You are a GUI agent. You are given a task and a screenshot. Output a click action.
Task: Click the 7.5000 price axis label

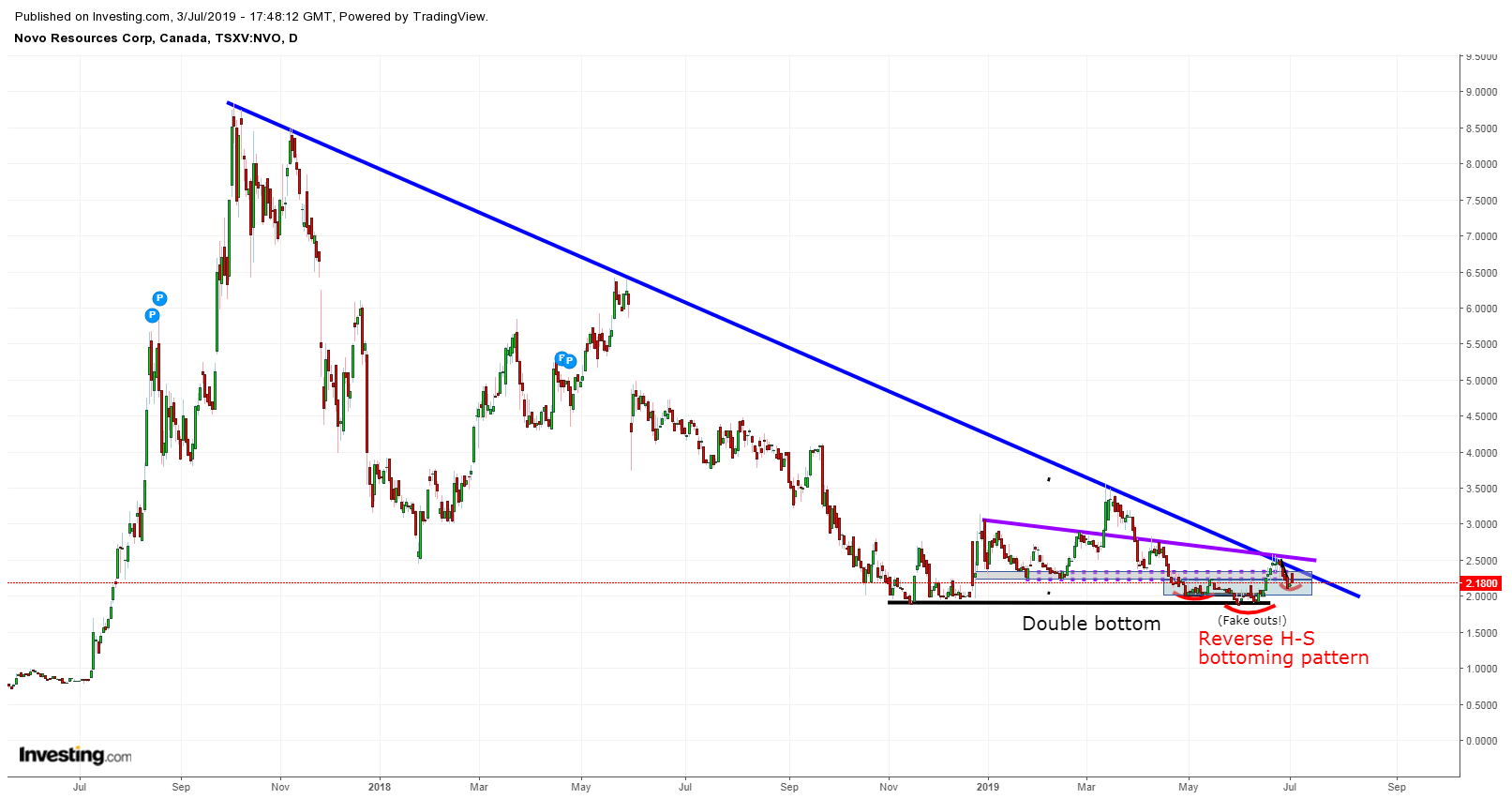coord(1482,201)
